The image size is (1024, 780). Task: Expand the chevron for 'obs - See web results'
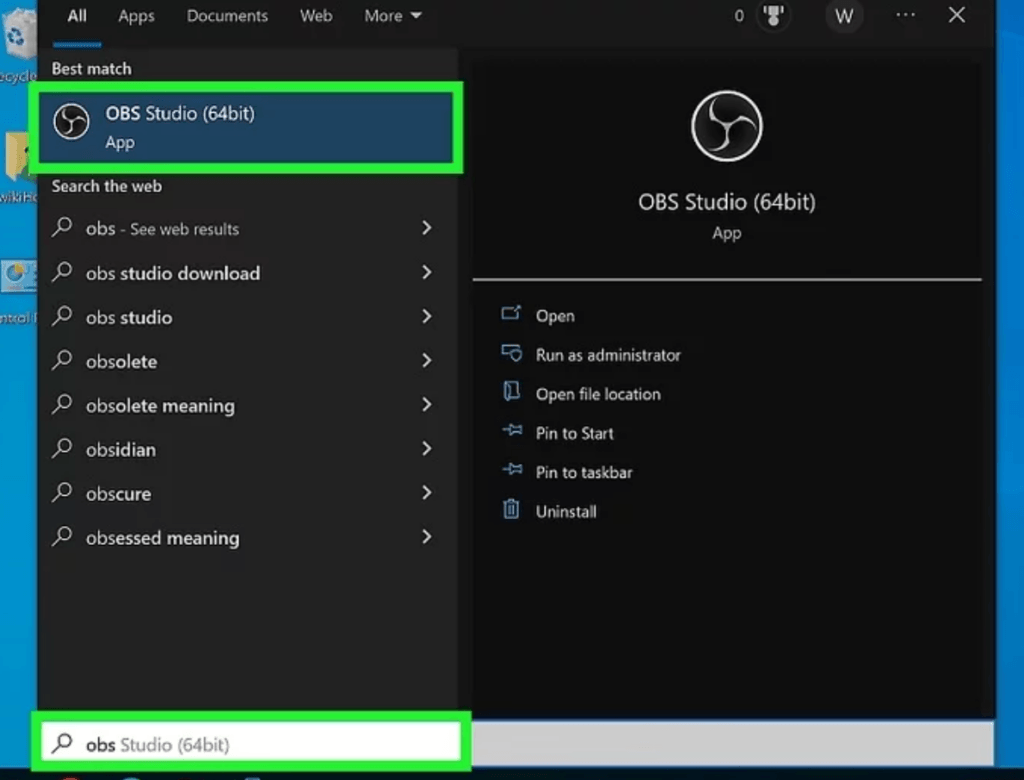point(426,228)
